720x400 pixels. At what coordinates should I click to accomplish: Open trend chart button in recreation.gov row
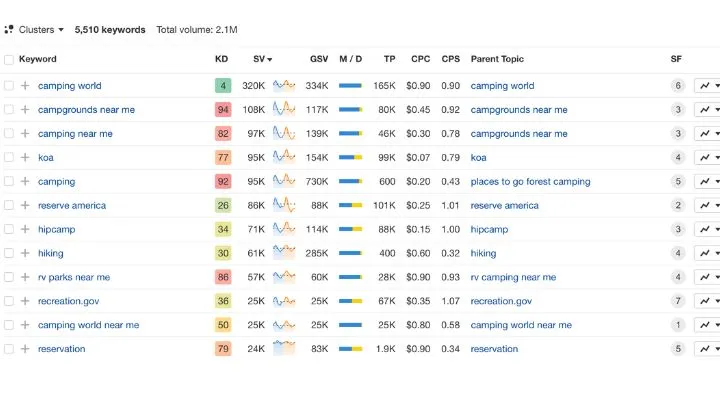click(704, 301)
